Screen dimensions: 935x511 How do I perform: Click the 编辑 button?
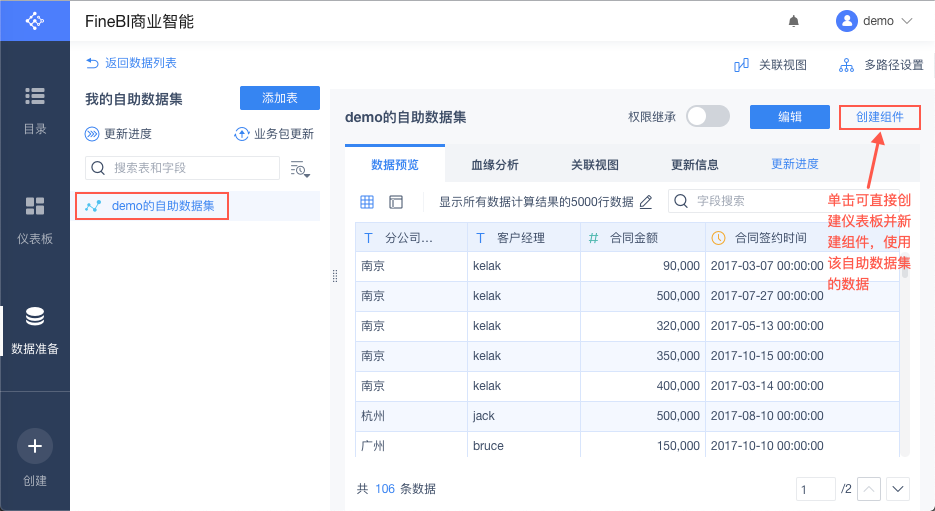[x=790, y=117]
